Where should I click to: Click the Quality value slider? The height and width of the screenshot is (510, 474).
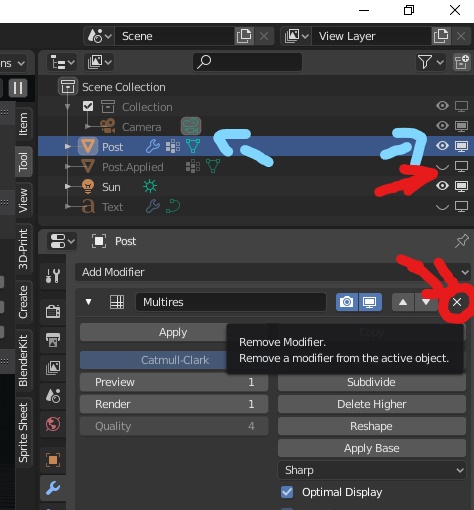[x=174, y=426]
